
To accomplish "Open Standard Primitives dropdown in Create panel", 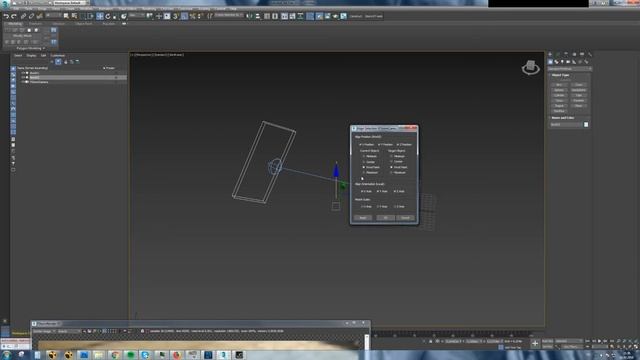I will (x=569, y=69).
